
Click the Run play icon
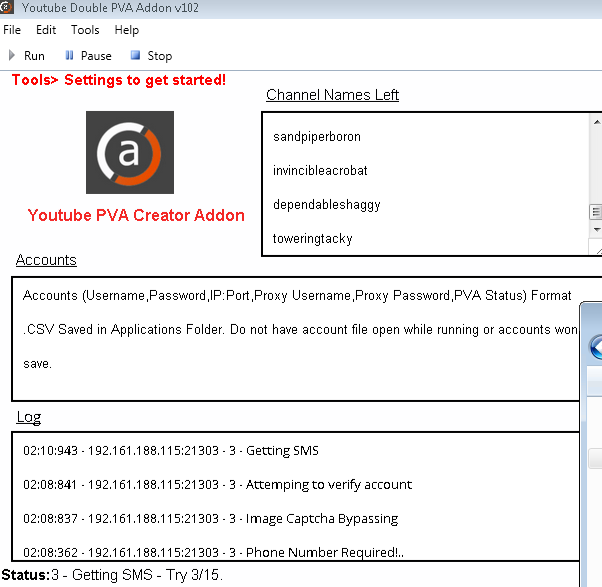(x=12, y=56)
